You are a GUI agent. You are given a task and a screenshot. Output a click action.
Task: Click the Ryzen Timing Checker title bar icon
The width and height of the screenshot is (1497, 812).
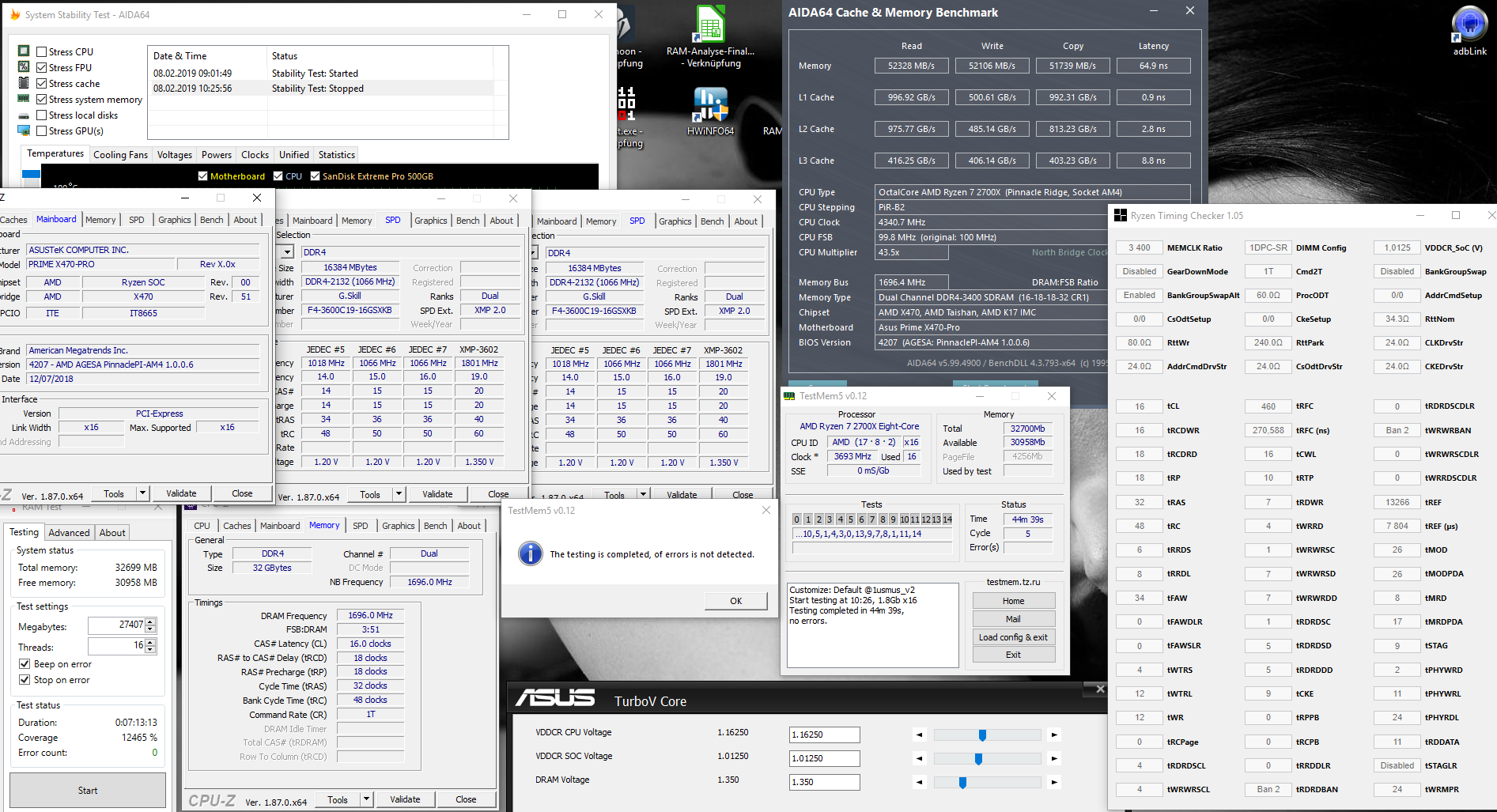1120,215
